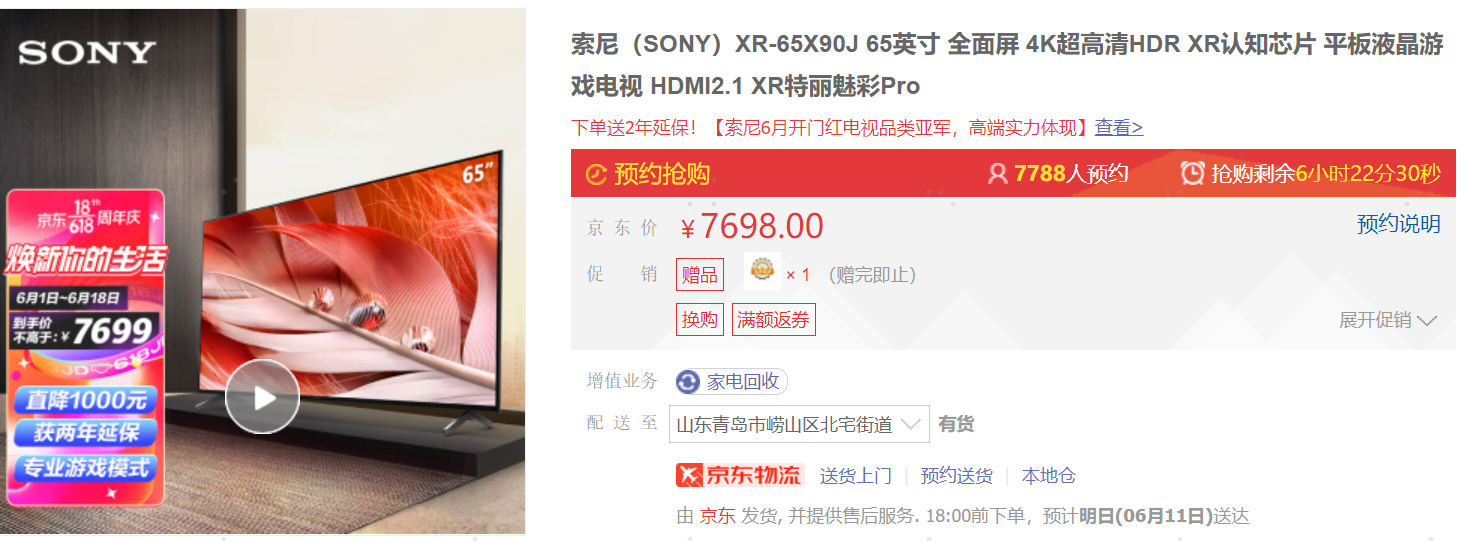Open the 山东青岛市崂山区北宅街道 delivery address dropdown
The height and width of the screenshot is (541, 1476).
[799, 424]
